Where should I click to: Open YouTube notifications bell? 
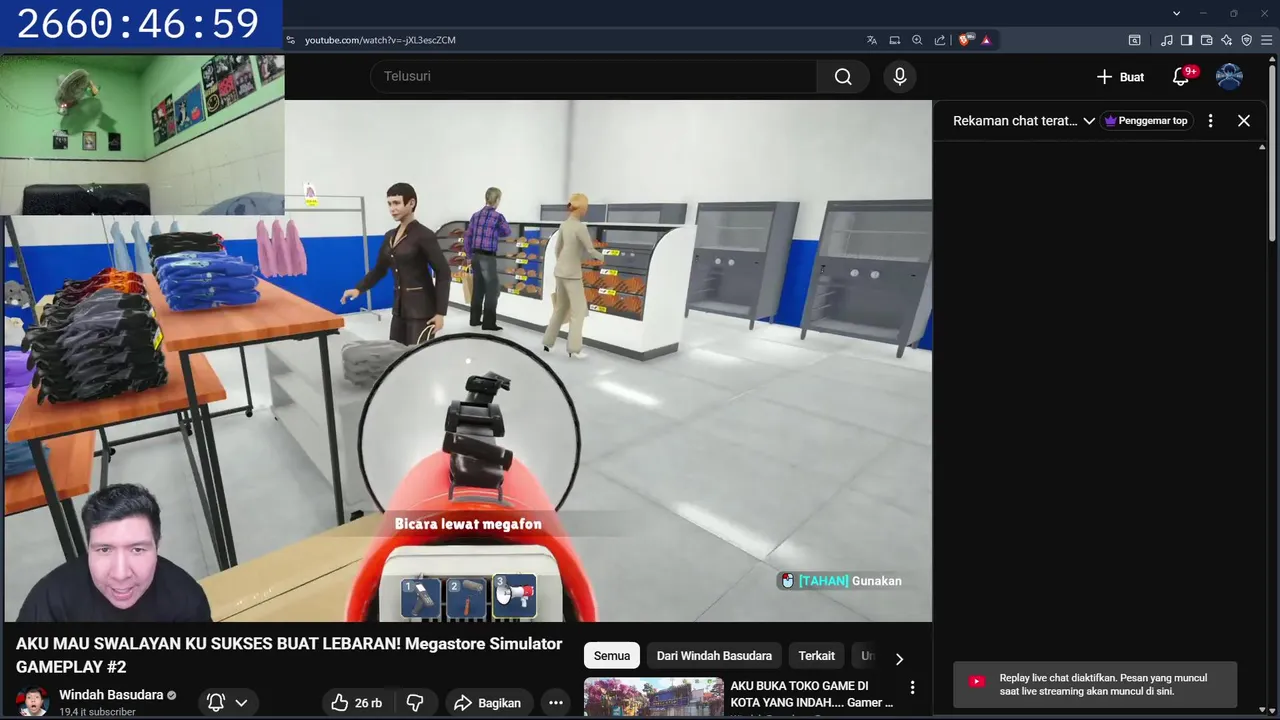point(1181,77)
